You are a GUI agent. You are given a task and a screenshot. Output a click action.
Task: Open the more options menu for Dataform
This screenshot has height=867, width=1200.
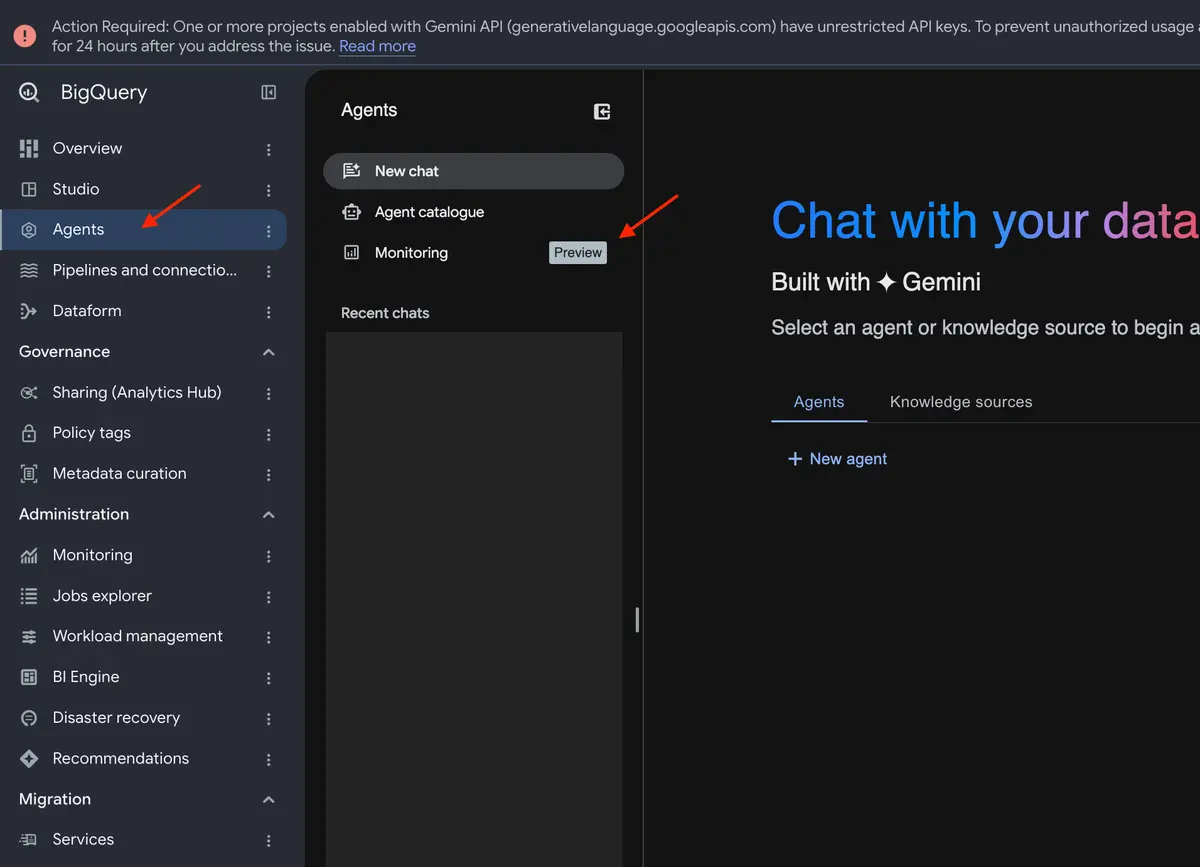tap(268, 312)
